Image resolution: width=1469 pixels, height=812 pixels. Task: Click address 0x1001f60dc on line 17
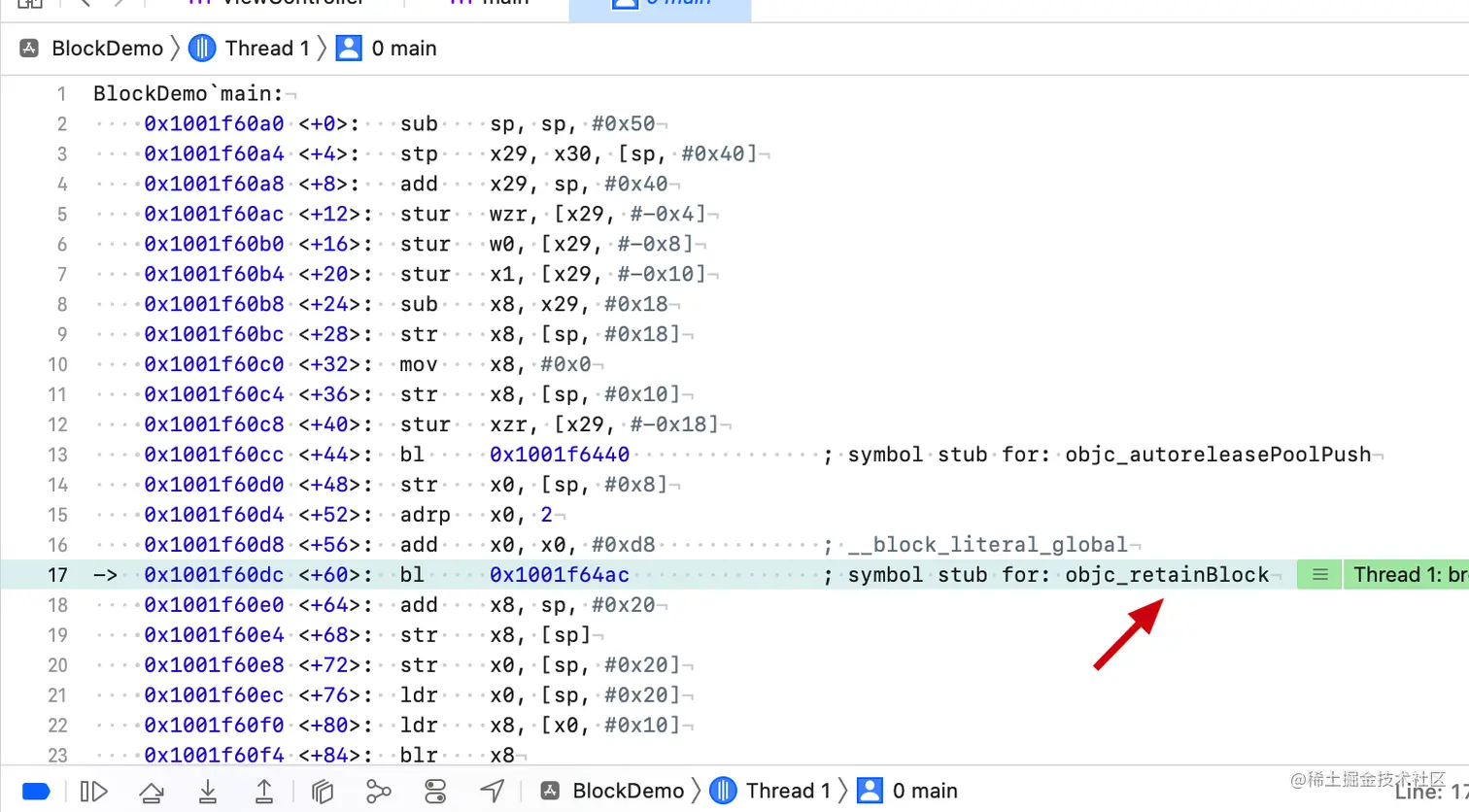click(215, 575)
